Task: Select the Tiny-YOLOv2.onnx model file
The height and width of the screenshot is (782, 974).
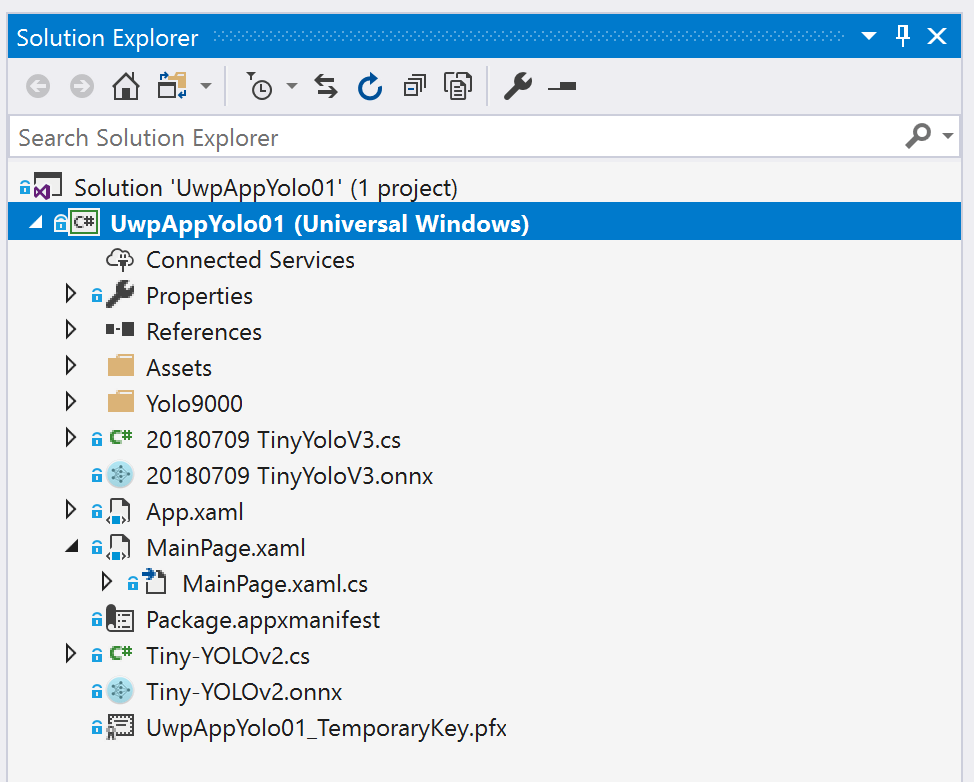Action: (244, 692)
